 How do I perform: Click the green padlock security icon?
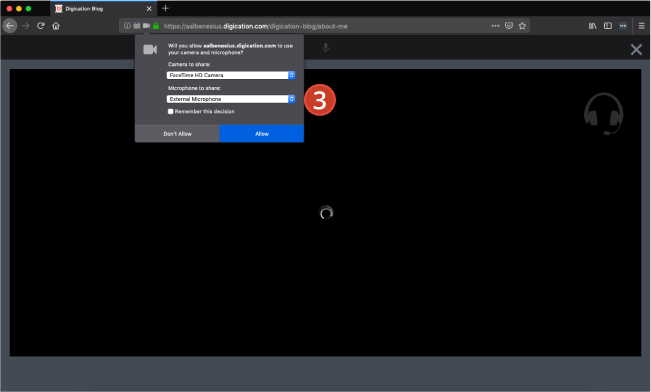156,26
